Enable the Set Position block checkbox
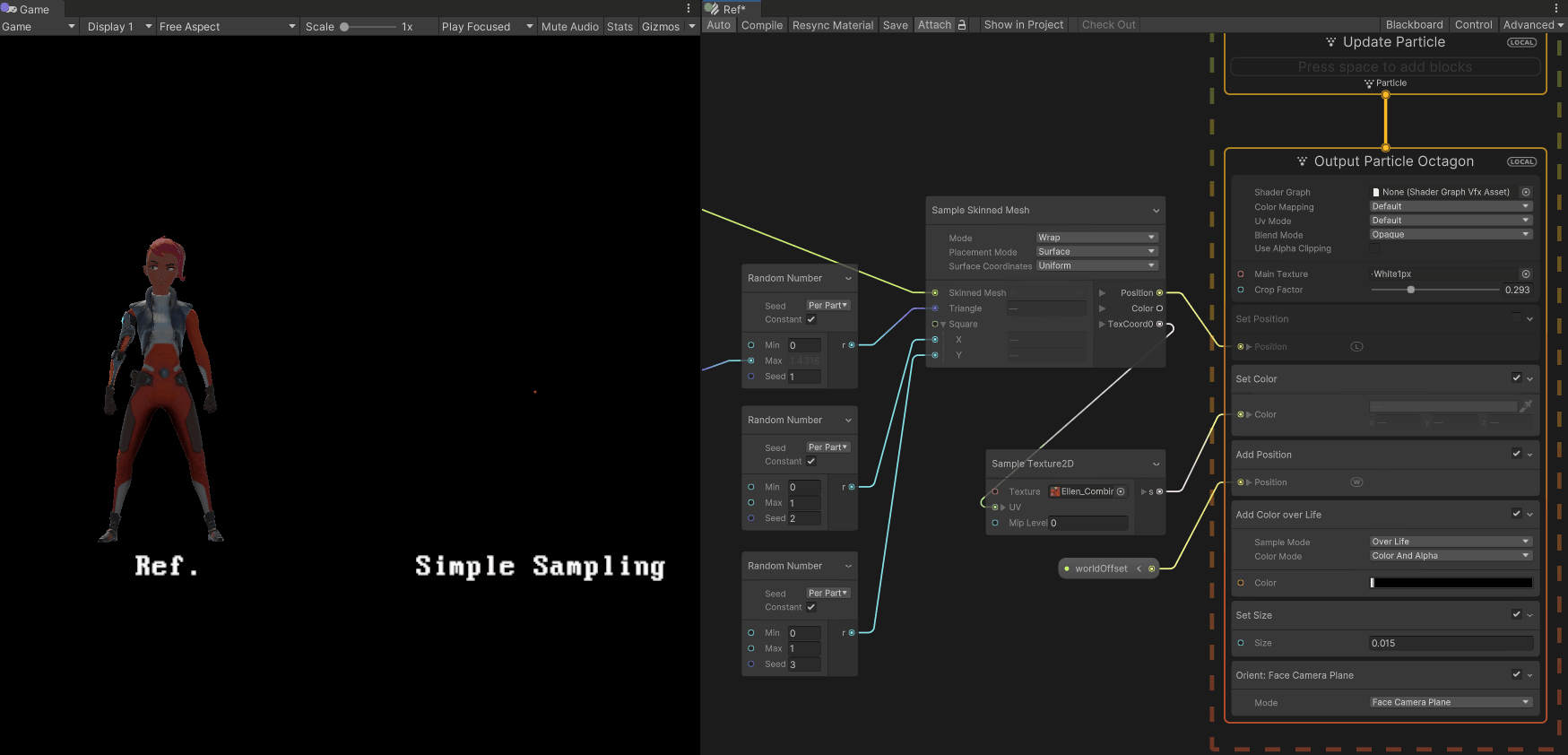This screenshot has width=1568, height=755. 1516,317
